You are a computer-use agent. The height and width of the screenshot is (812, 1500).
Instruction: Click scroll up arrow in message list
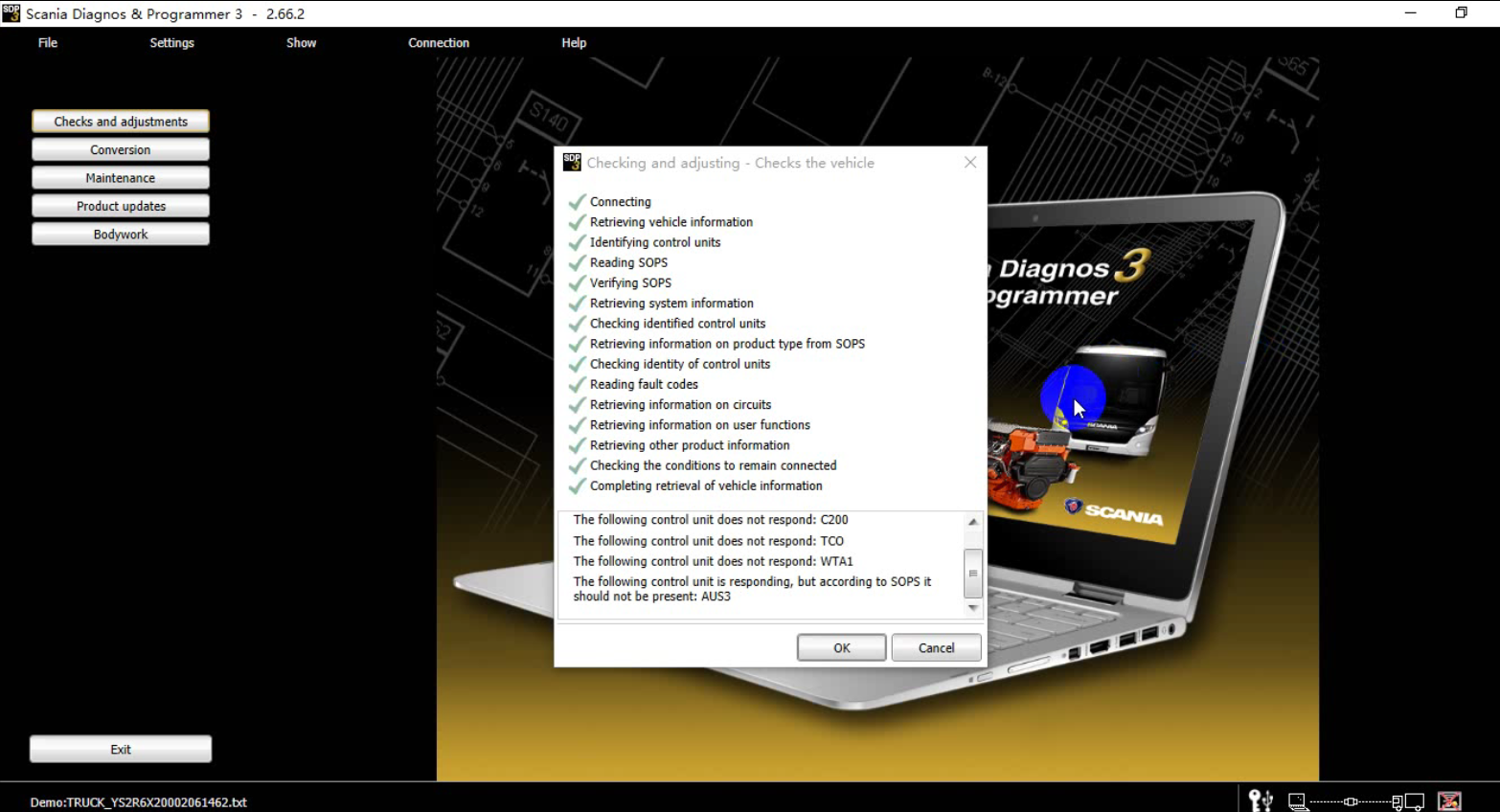click(x=973, y=522)
